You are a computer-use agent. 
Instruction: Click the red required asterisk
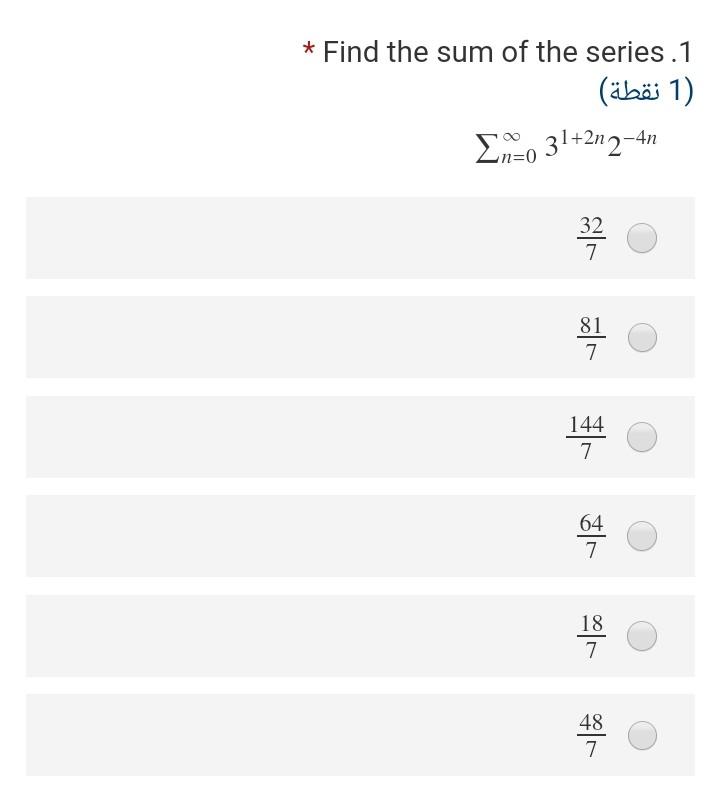tap(309, 48)
